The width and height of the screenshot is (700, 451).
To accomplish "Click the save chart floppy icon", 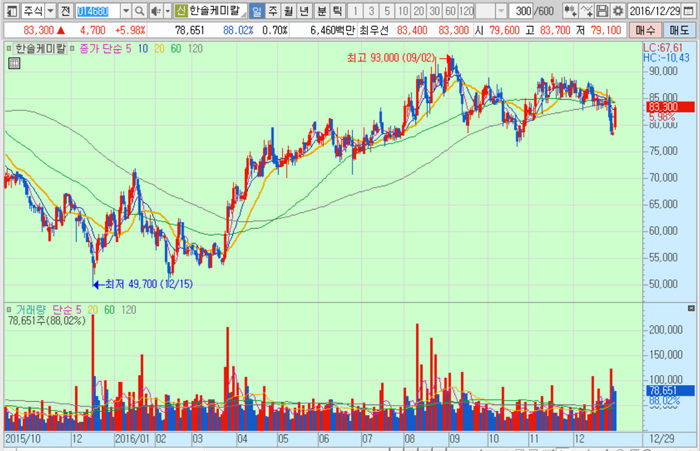I will [x=603, y=10].
